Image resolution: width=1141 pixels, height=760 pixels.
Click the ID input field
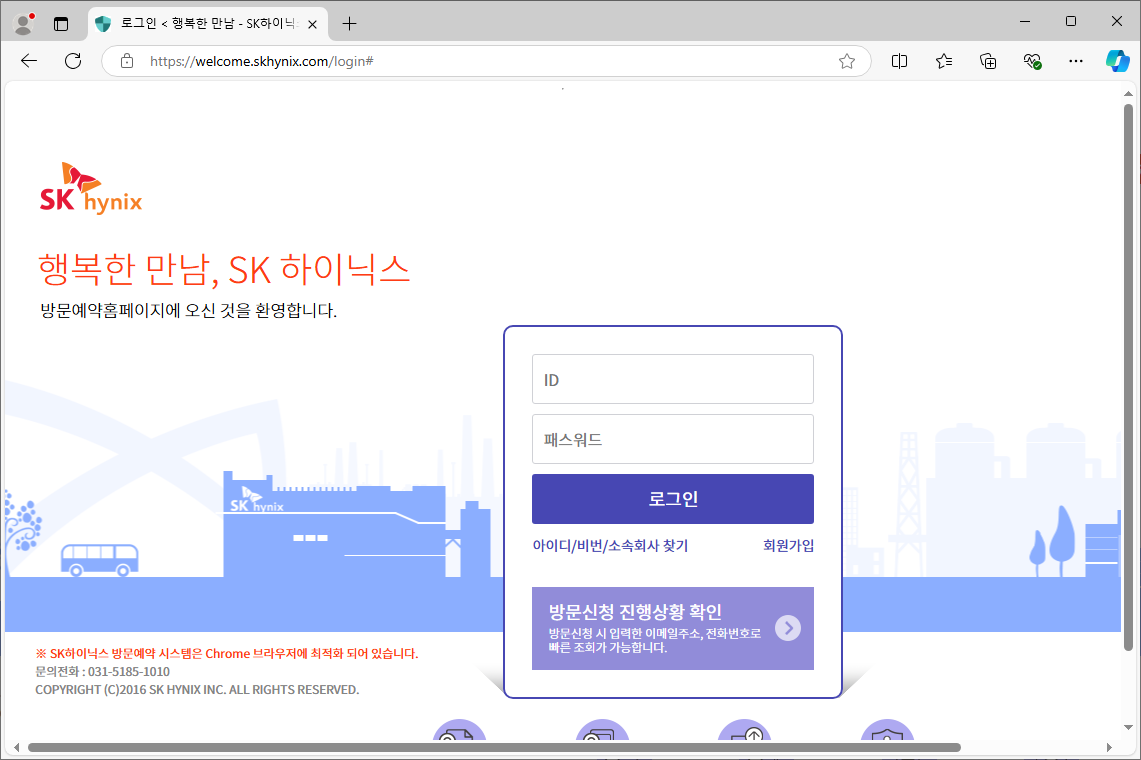tap(672, 379)
